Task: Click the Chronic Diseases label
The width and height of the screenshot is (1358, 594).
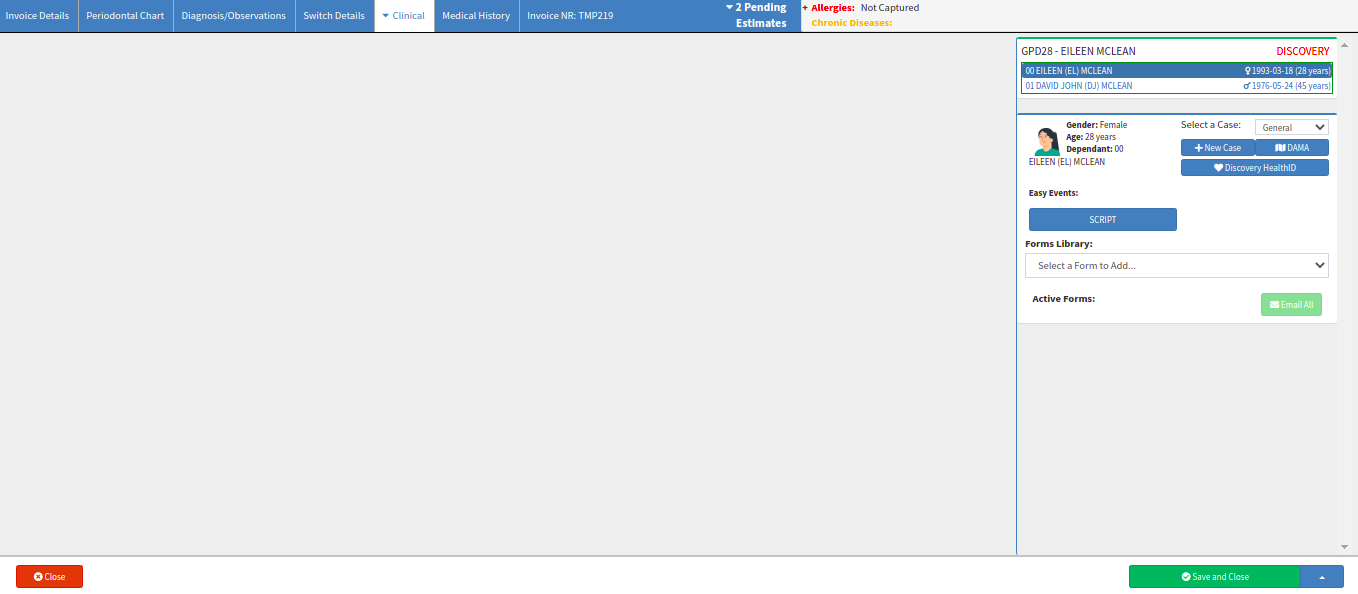Action: (x=851, y=23)
